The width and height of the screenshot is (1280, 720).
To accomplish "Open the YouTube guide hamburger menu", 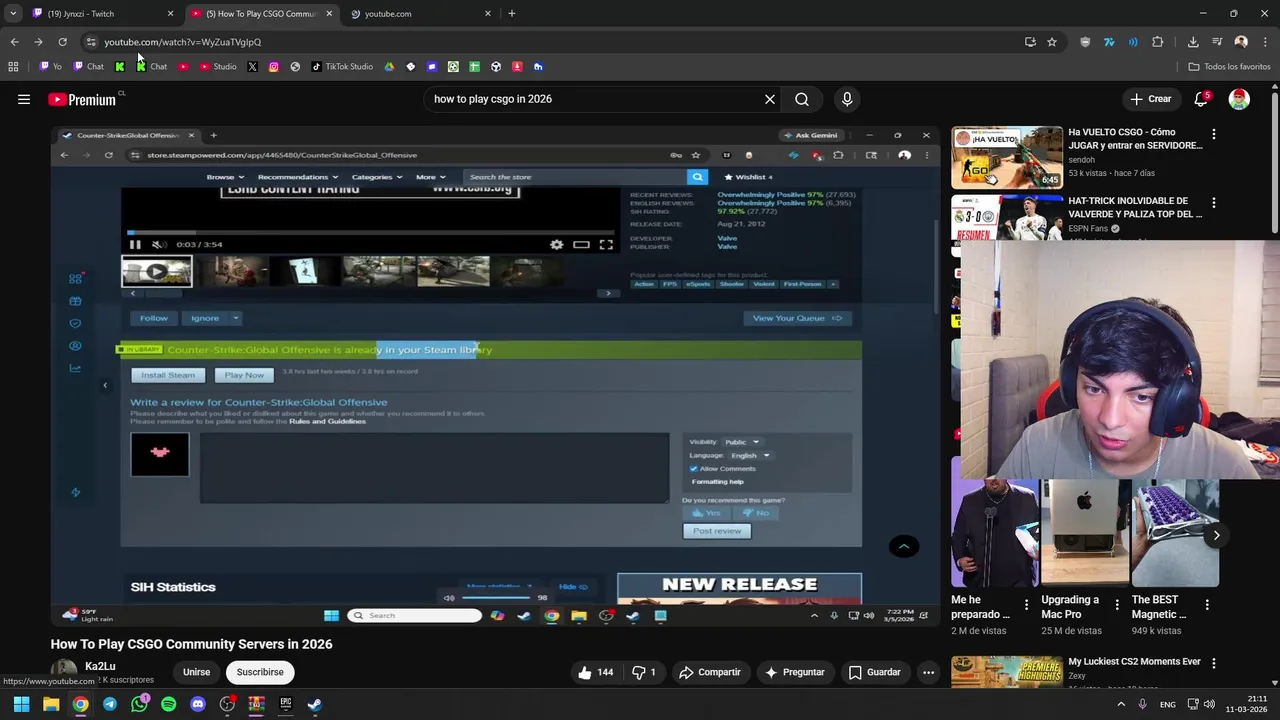I will (24, 99).
